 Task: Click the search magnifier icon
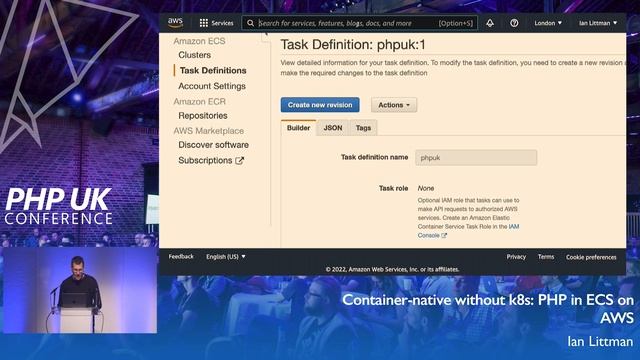coord(250,23)
